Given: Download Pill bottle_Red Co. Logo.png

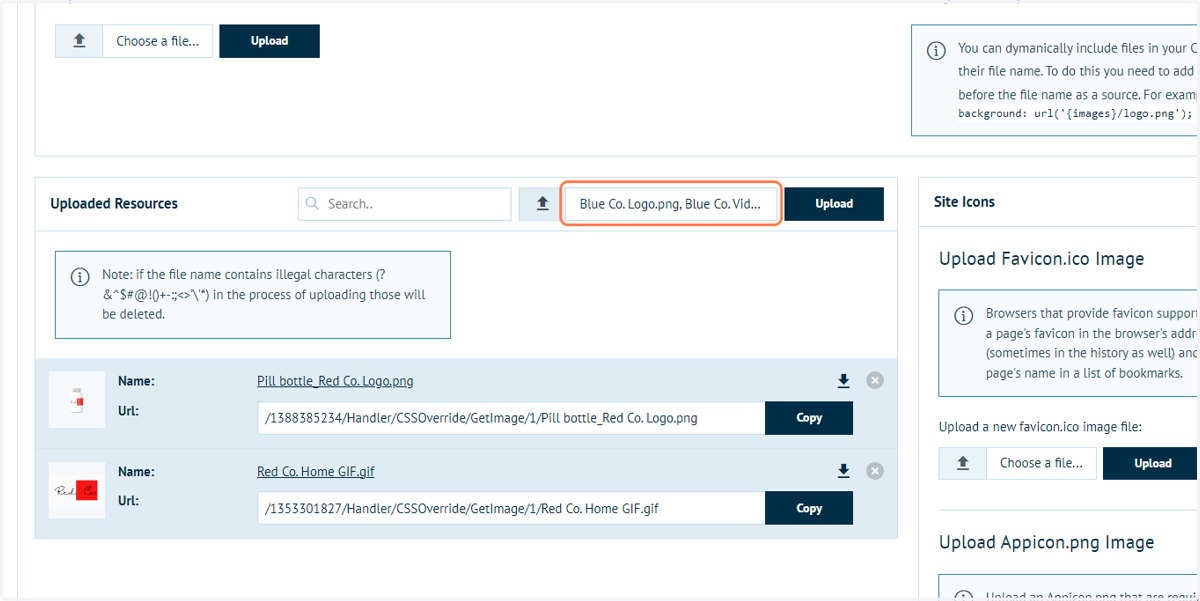Looking at the screenshot, I should click(843, 381).
